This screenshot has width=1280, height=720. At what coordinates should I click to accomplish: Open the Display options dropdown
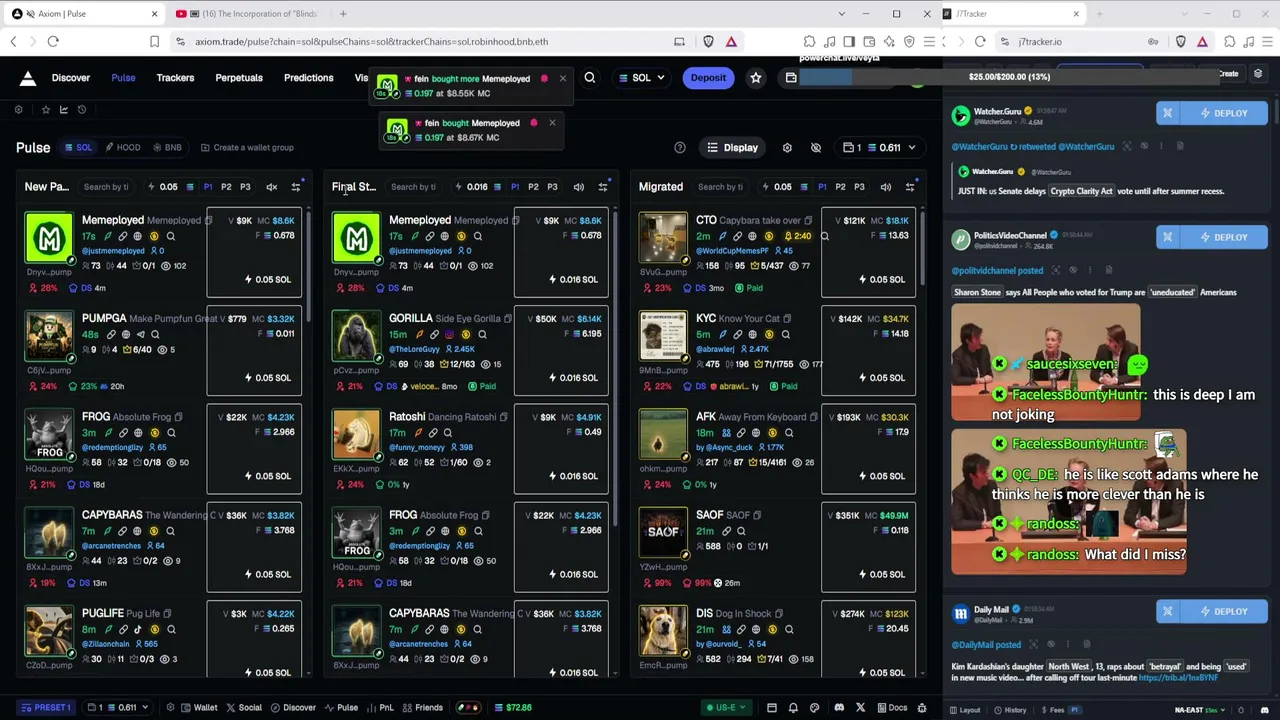point(732,148)
